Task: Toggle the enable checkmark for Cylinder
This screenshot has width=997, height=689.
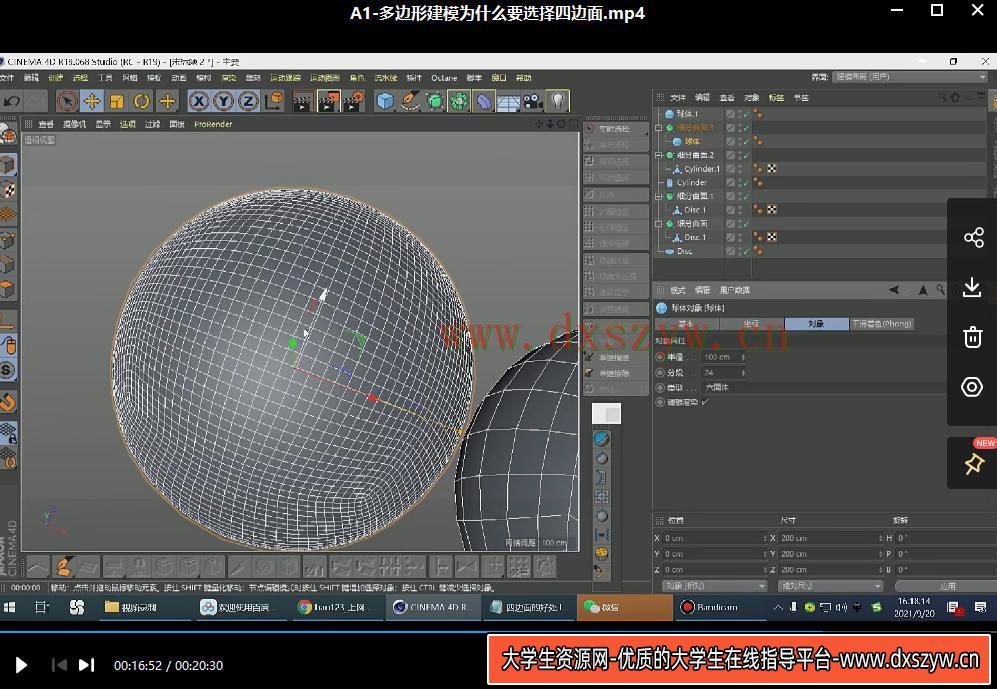Action: pyautogui.click(x=746, y=183)
